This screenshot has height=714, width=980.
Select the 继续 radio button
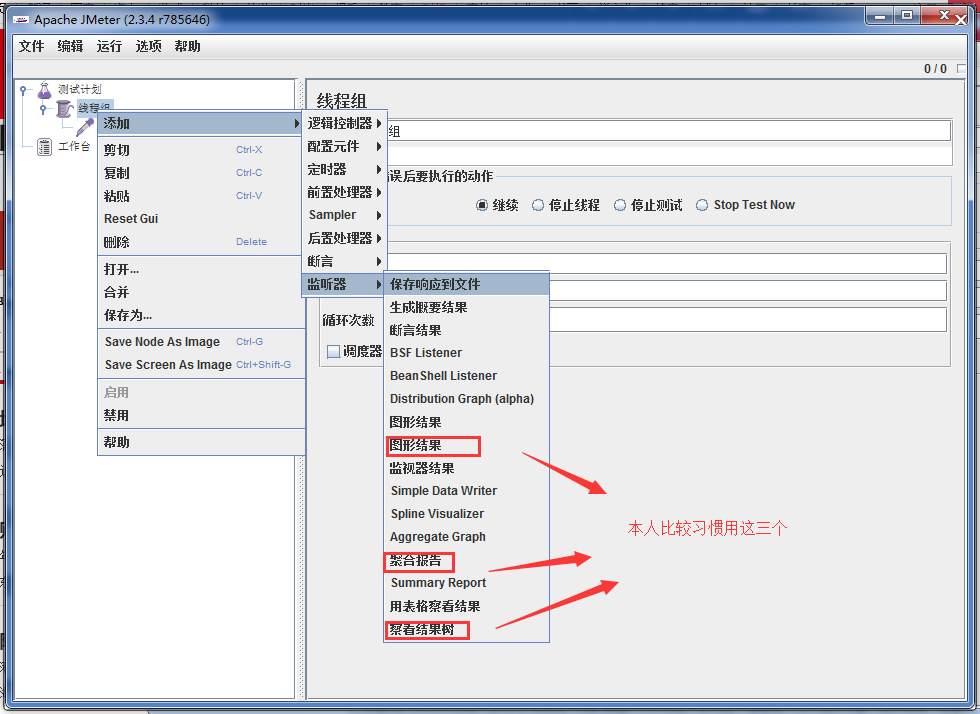482,205
